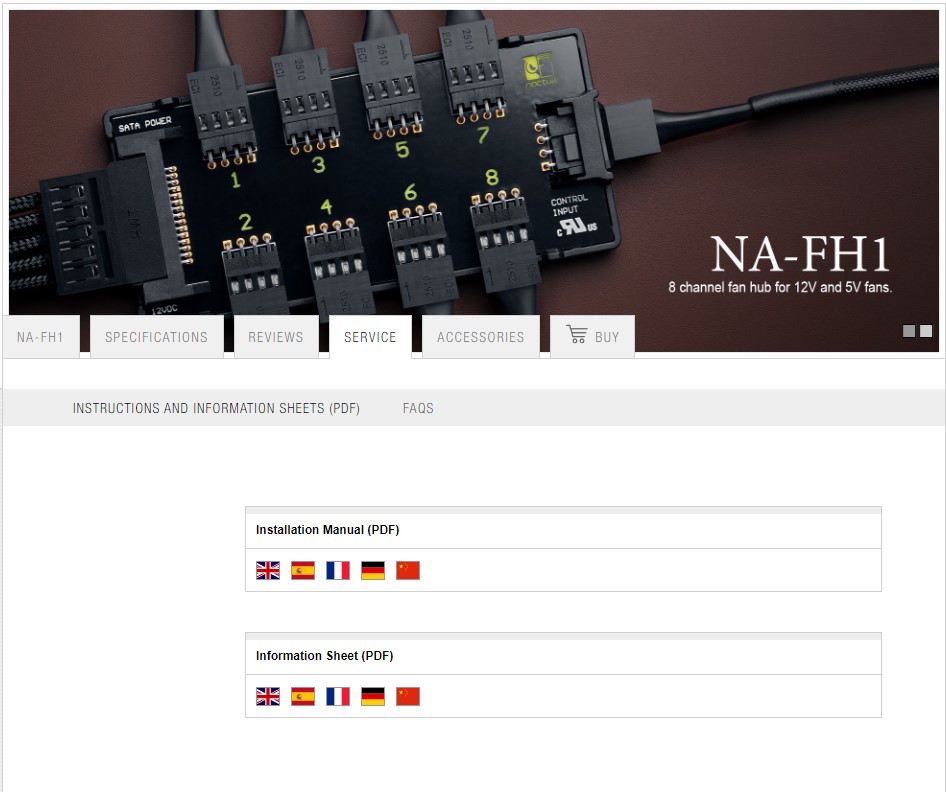946x792 pixels.
Task: View the Accessories tab
Action: (480, 337)
